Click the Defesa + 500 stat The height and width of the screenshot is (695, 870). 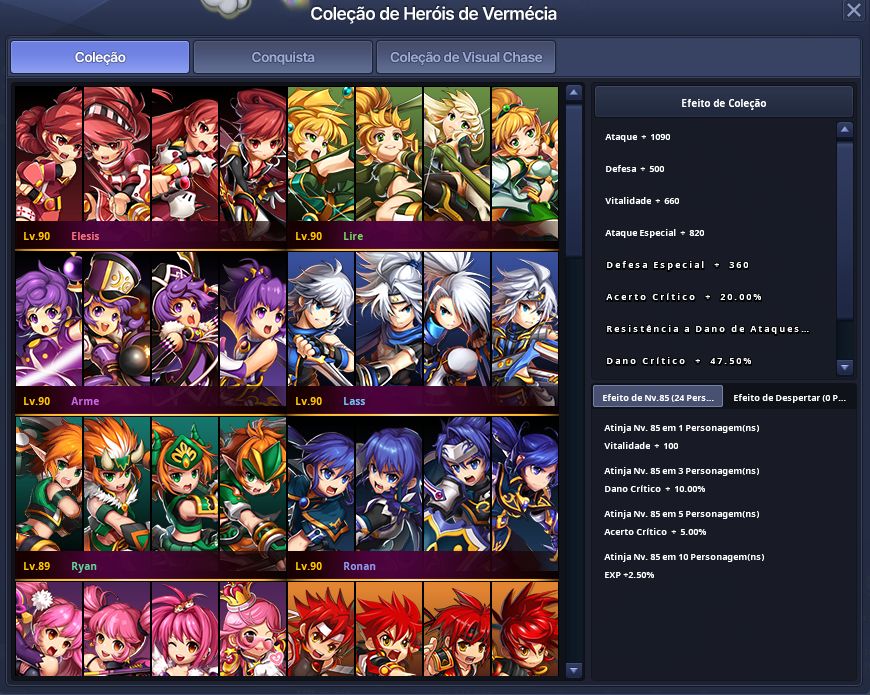coord(634,169)
